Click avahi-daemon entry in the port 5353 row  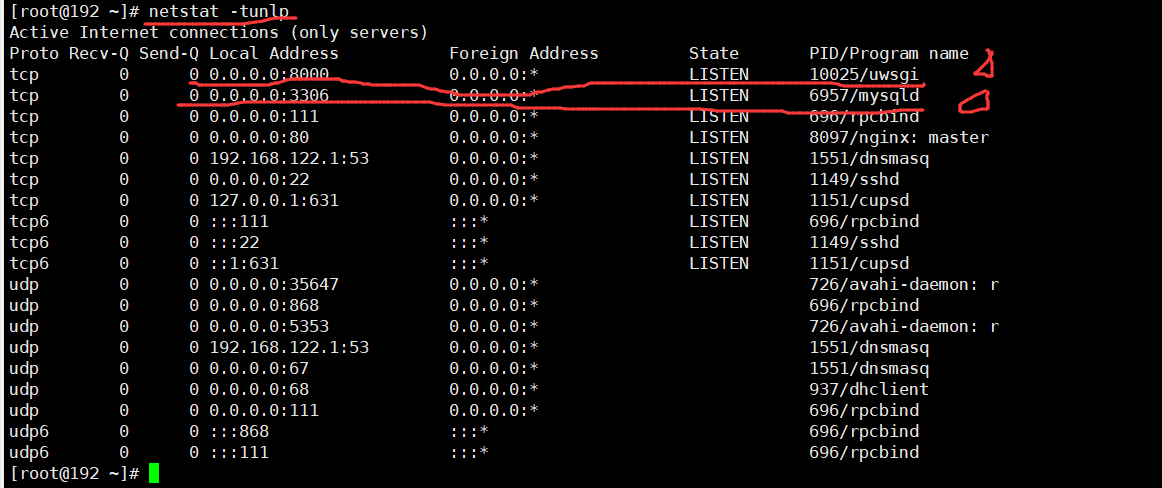point(904,326)
